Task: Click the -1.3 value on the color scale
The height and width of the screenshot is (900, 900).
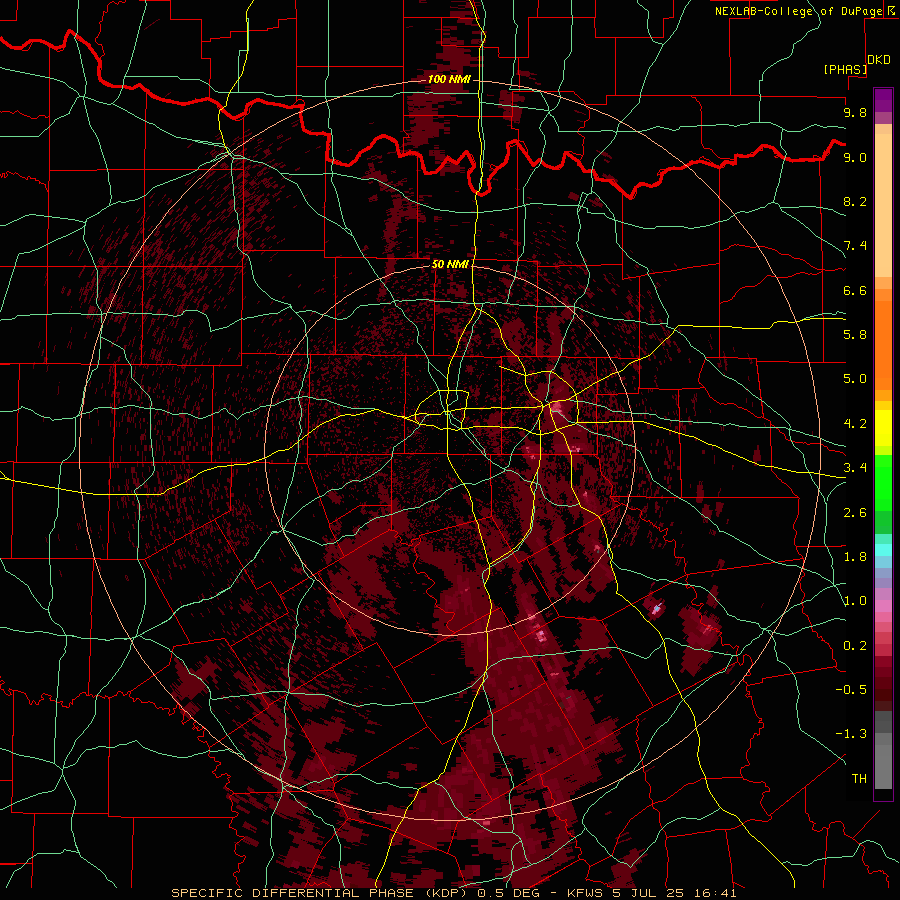Action: pyautogui.click(x=851, y=734)
